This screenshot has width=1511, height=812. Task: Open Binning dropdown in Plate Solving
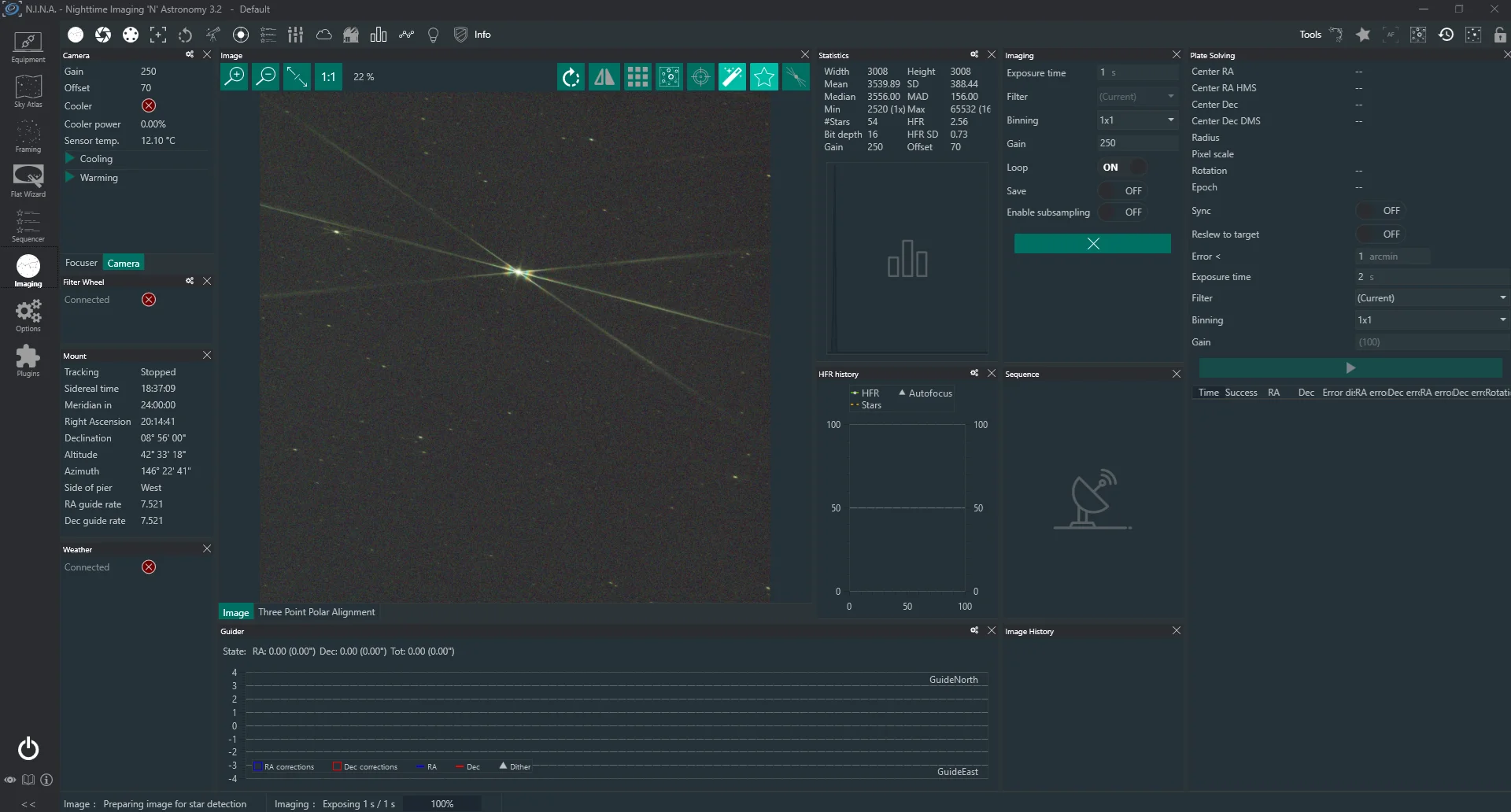click(x=1432, y=320)
